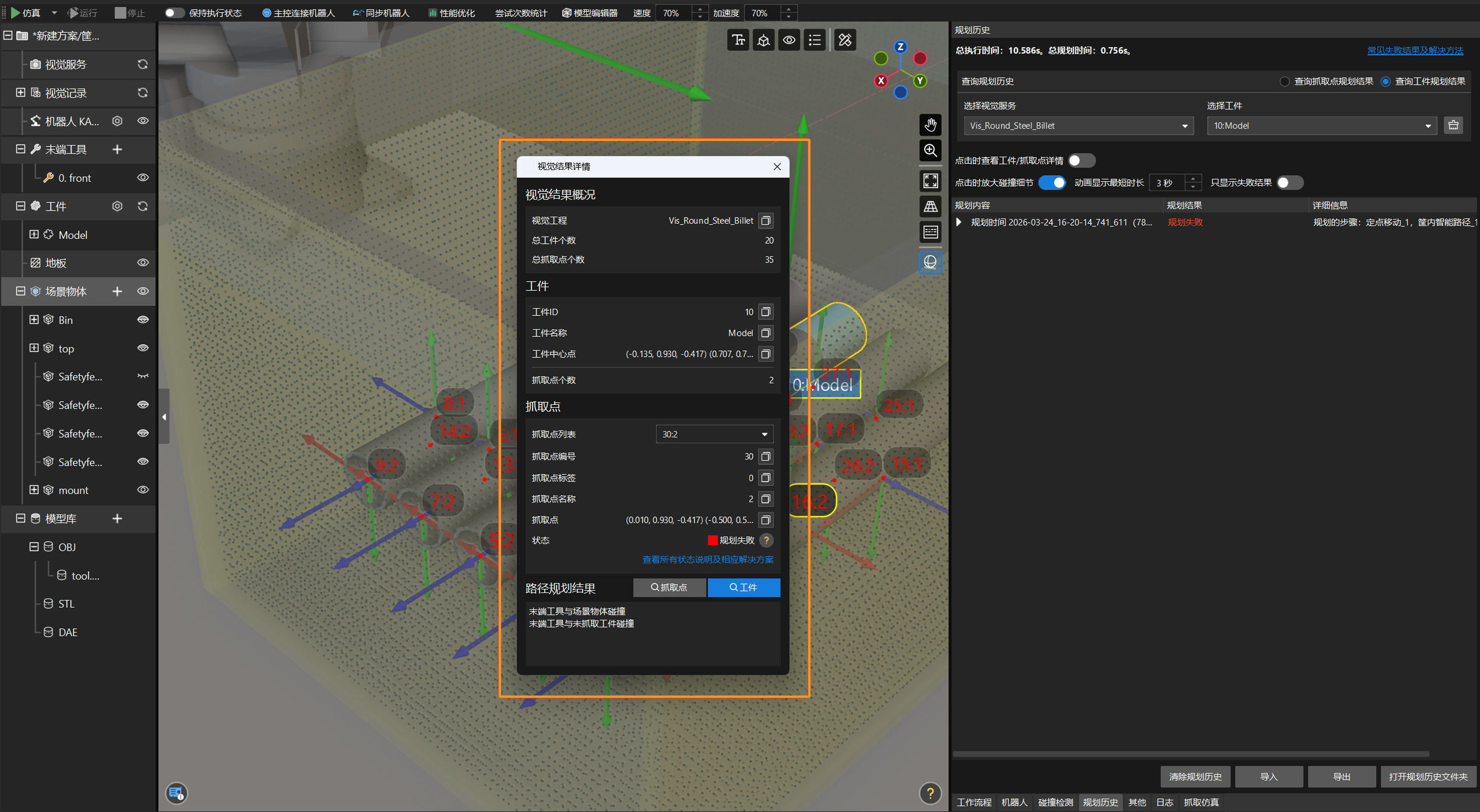Toggle the perspective grid icon
The image size is (1480, 812).
(931, 207)
